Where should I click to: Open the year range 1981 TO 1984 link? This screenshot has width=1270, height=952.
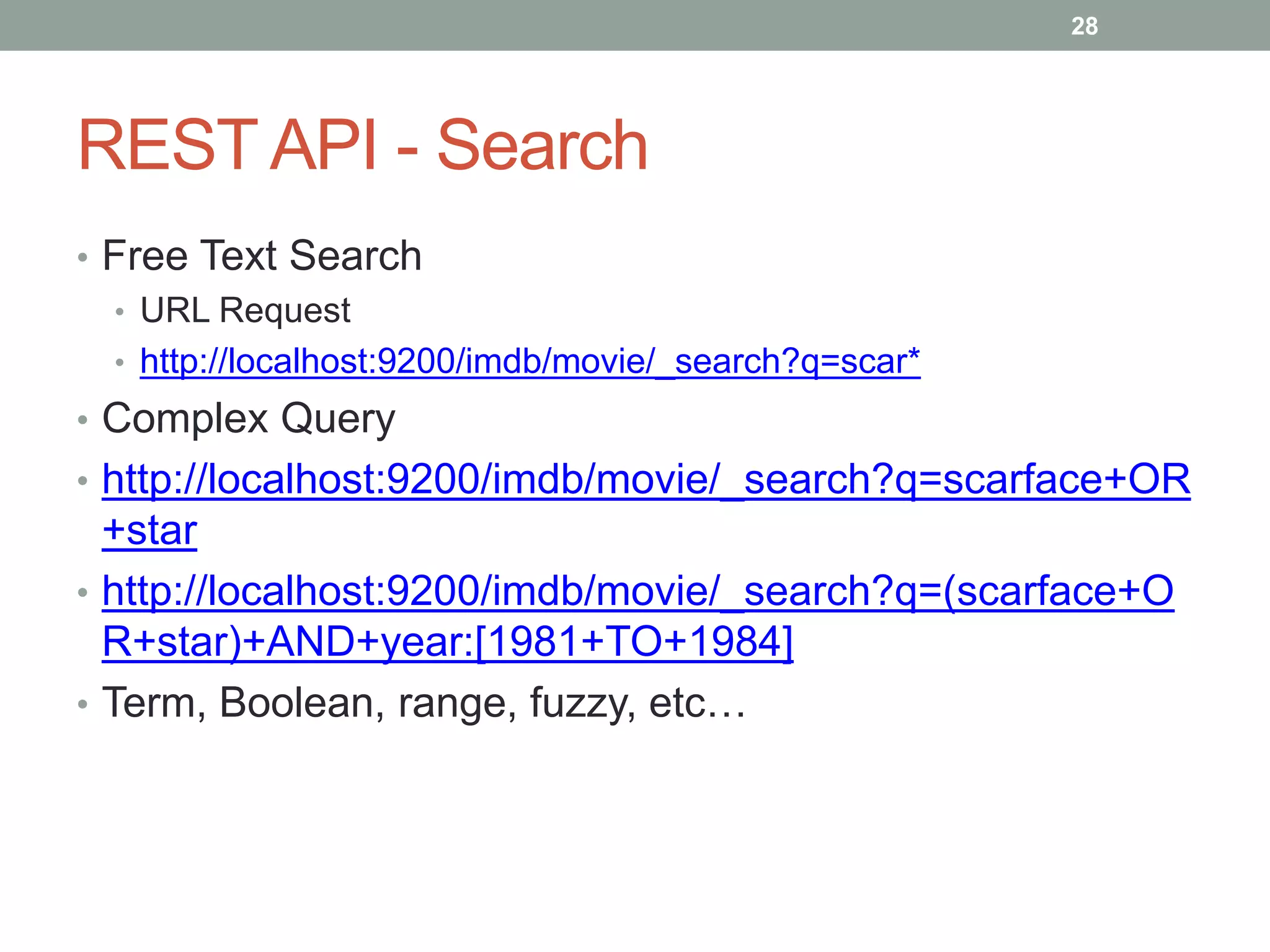click(638, 616)
